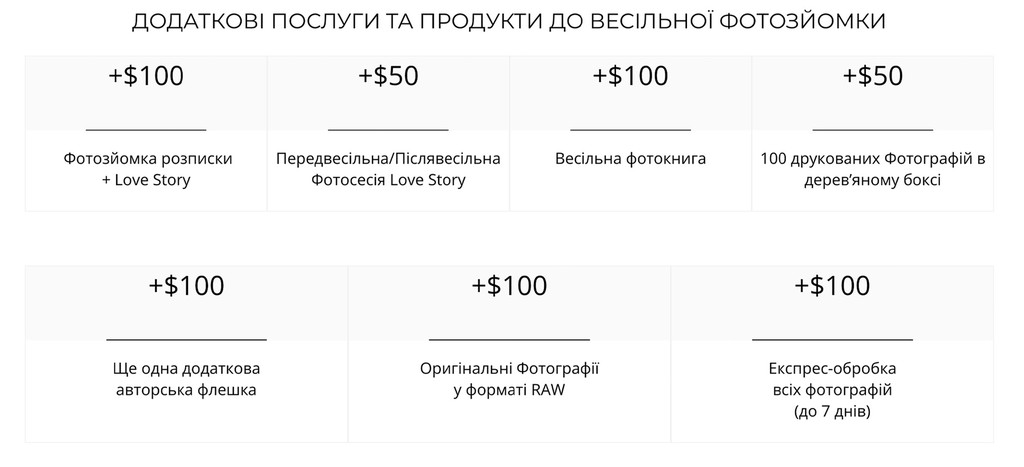The height and width of the screenshot is (467, 1024).
Task: Click the +$100 price above авторська флешка
Action: click(187, 285)
